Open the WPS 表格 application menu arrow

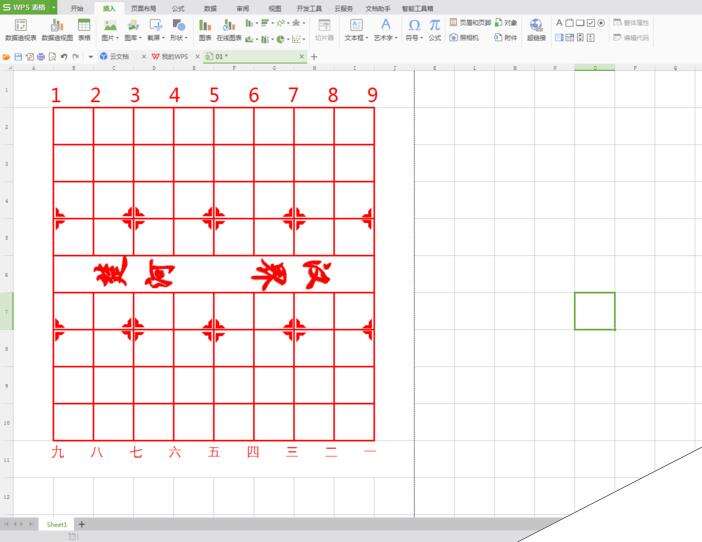(53, 8)
